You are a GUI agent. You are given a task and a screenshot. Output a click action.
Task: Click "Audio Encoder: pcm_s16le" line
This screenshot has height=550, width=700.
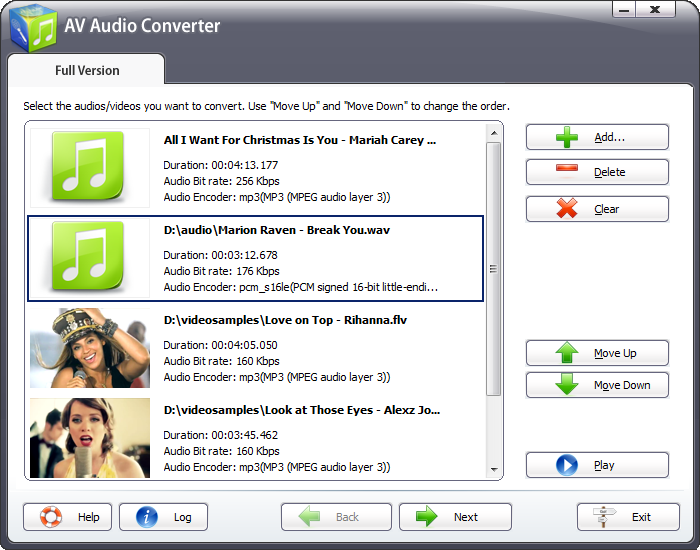tap(300, 287)
